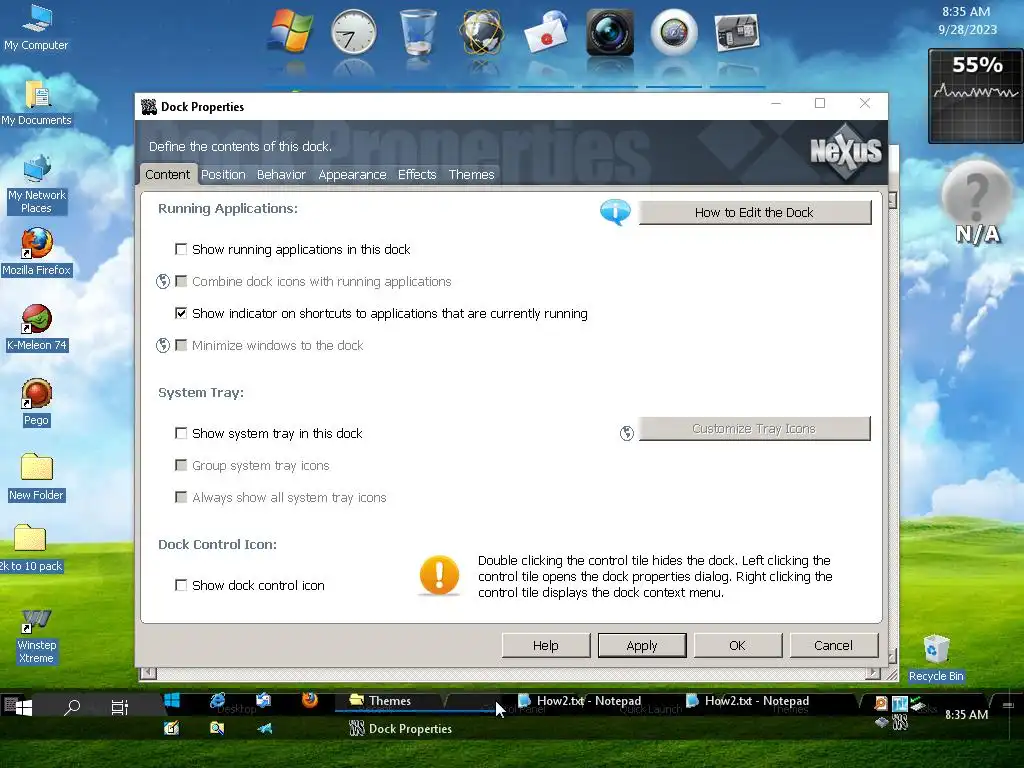Viewport: 1024px width, 768px height.
Task: Click horizontal scrollbar left arrow behind the dialog
Action: pyautogui.click(x=148, y=673)
